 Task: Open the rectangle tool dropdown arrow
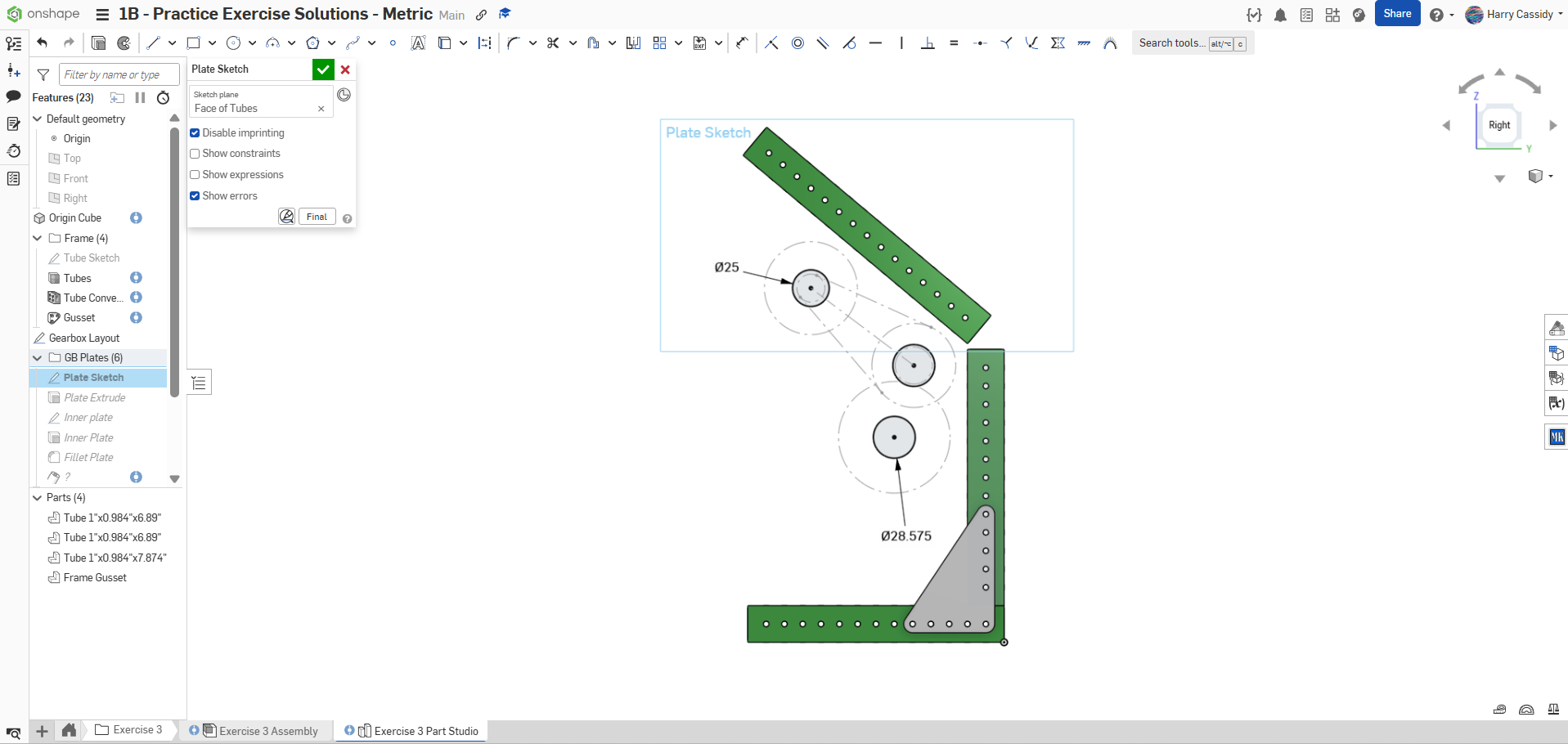tap(212, 43)
